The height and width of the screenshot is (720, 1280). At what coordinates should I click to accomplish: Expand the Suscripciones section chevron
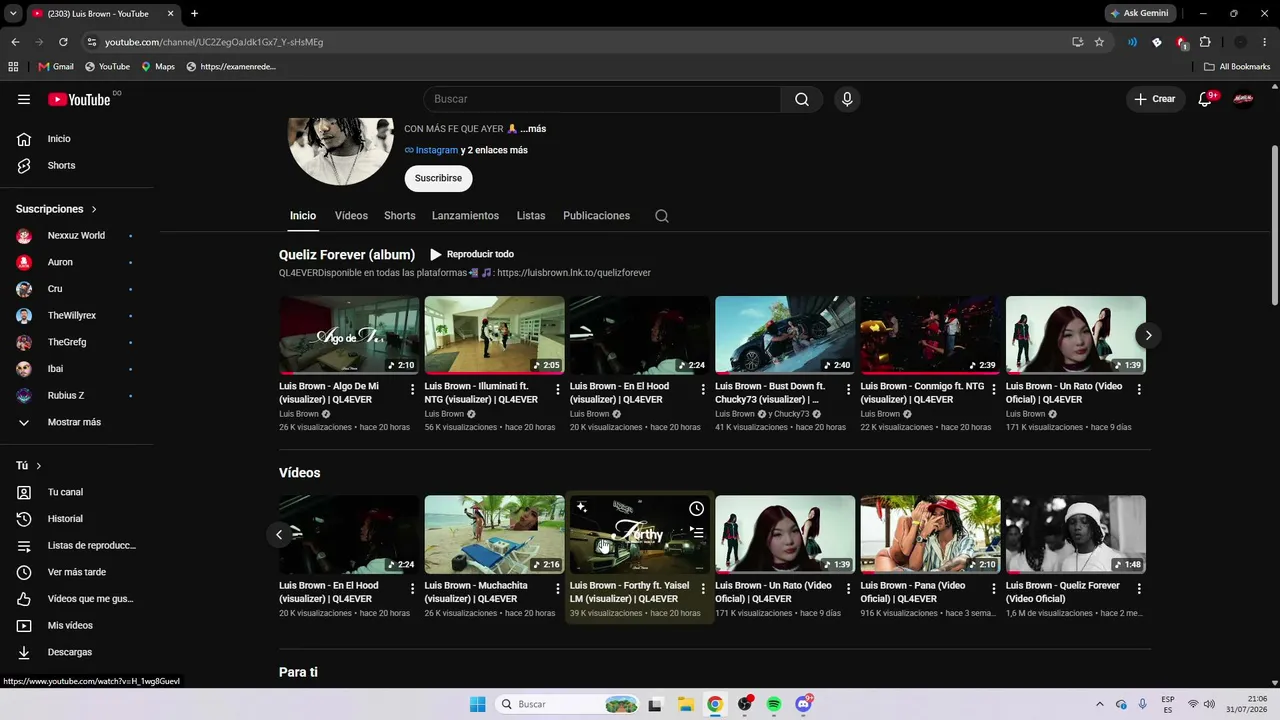[x=94, y=209]
